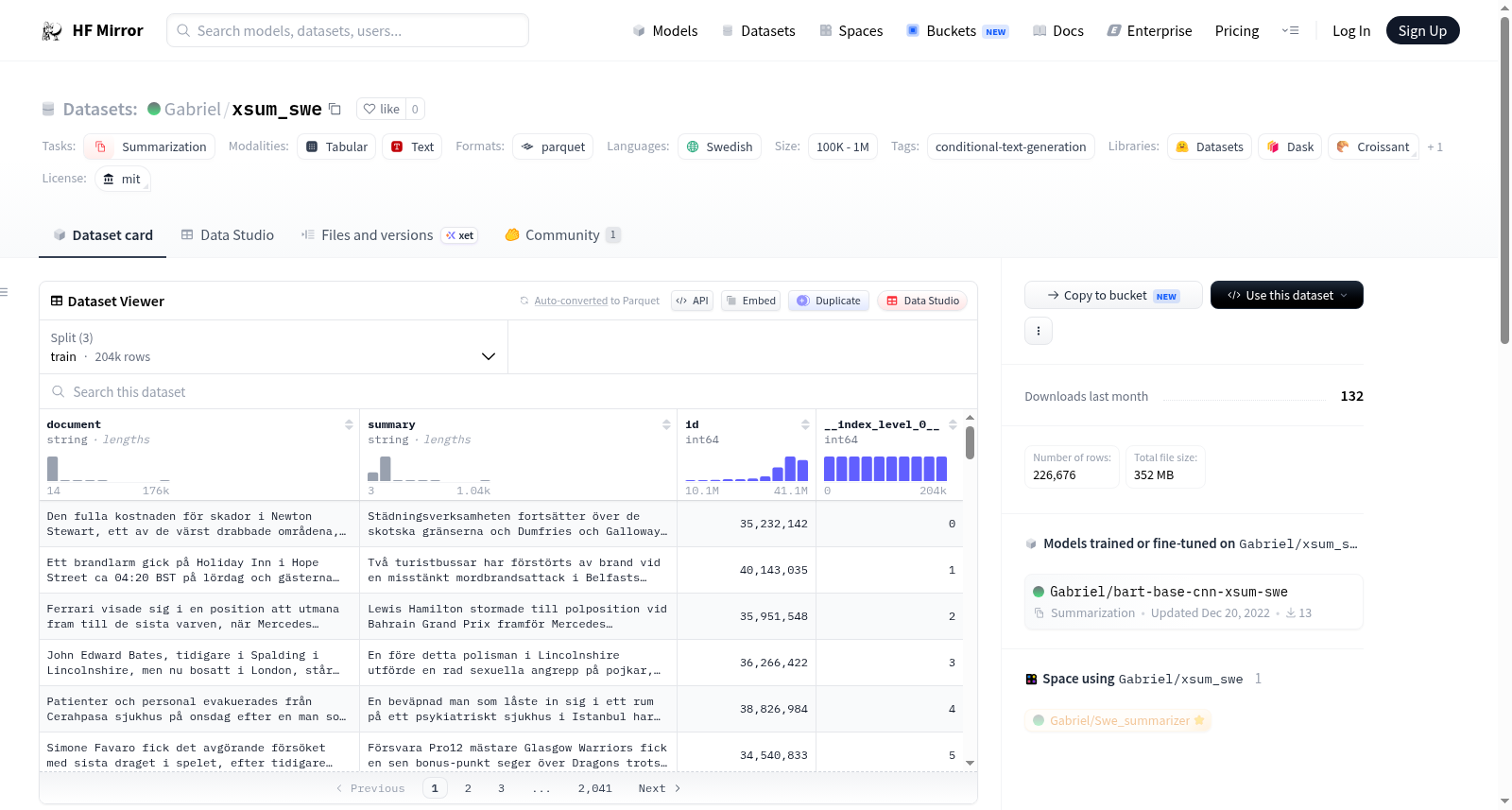
Task: Open the Gabriel/bart-base-cnn-xsum-swe model card
Action: 1194,601
